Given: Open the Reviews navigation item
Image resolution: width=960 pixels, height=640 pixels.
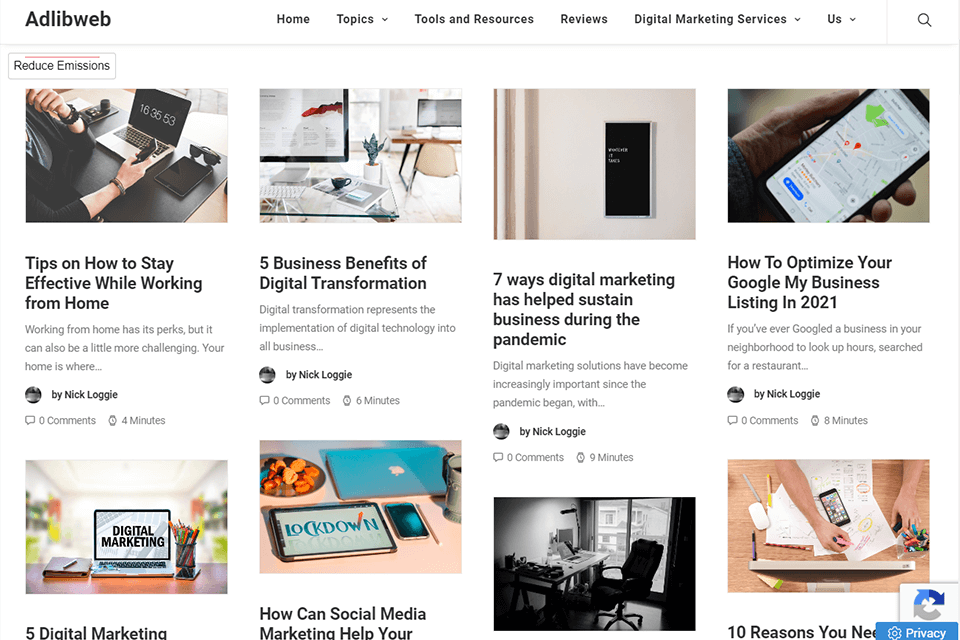Looking at the screenshot, I should pos(583,20).
